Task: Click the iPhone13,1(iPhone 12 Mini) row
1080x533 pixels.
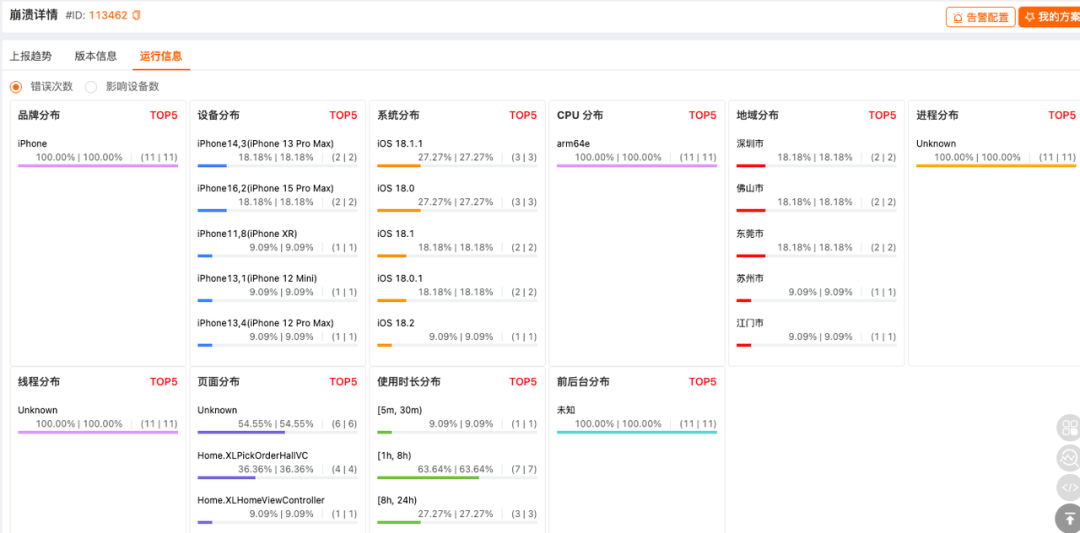Action: click(x=278, y=286)
